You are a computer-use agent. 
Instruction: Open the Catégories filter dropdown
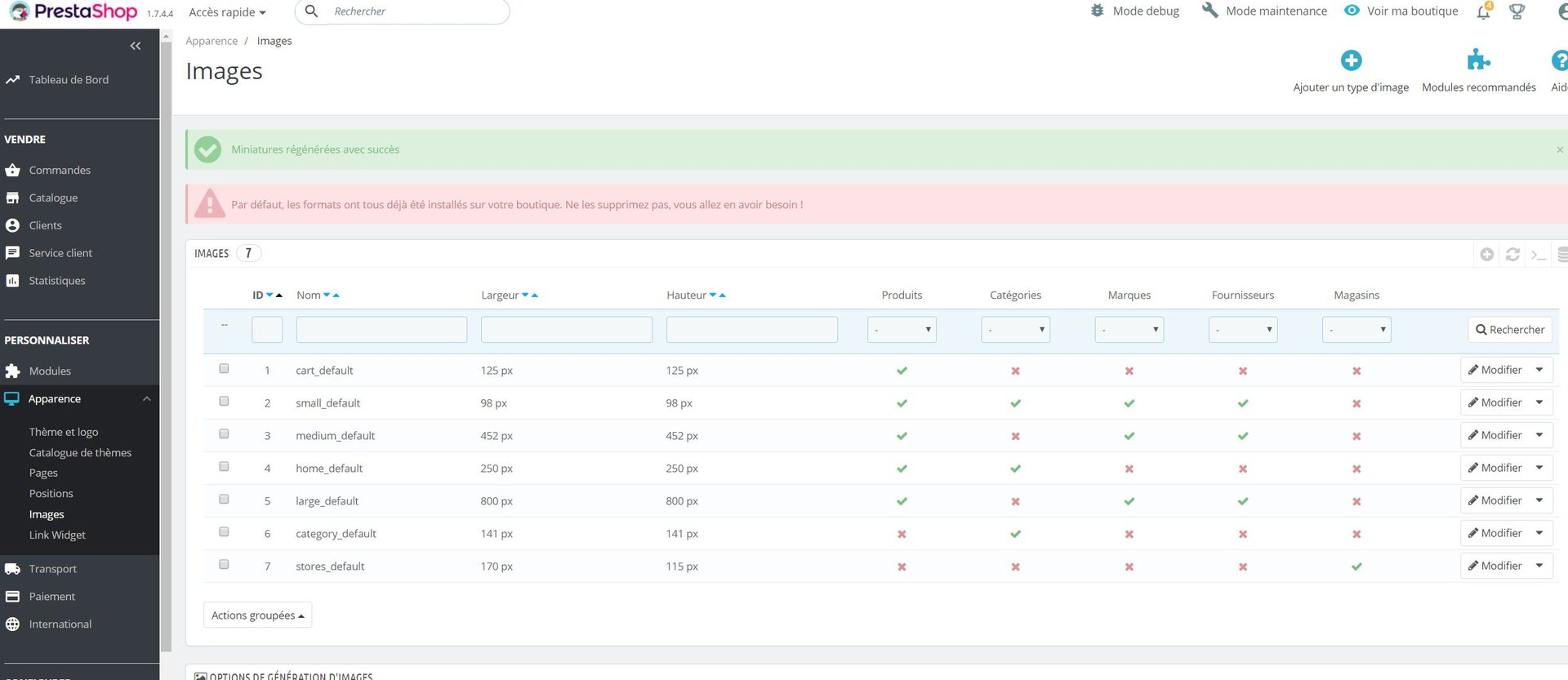click(1015, 330)
